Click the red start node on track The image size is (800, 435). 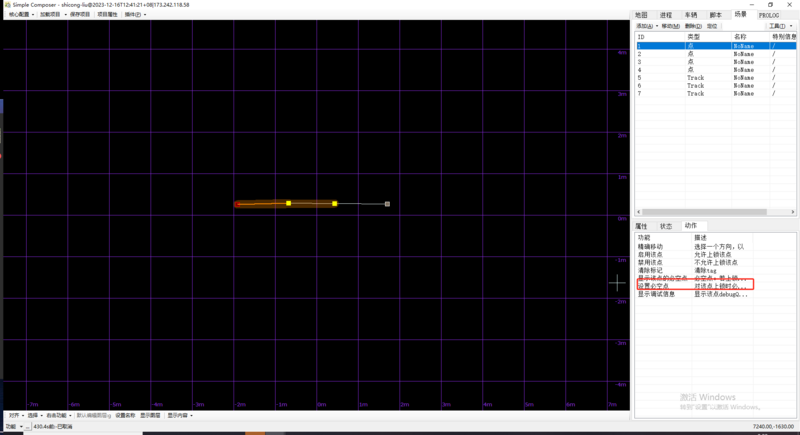(237, 204)
